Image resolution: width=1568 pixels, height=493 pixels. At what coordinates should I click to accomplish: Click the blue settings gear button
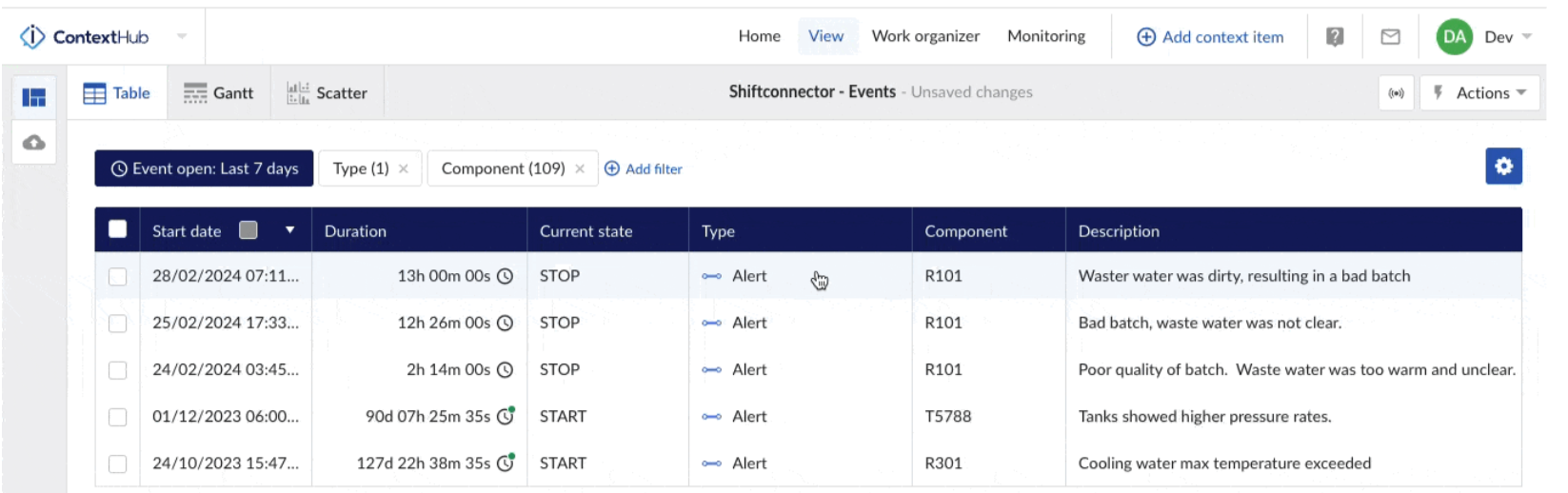(x=1503, y=167)
